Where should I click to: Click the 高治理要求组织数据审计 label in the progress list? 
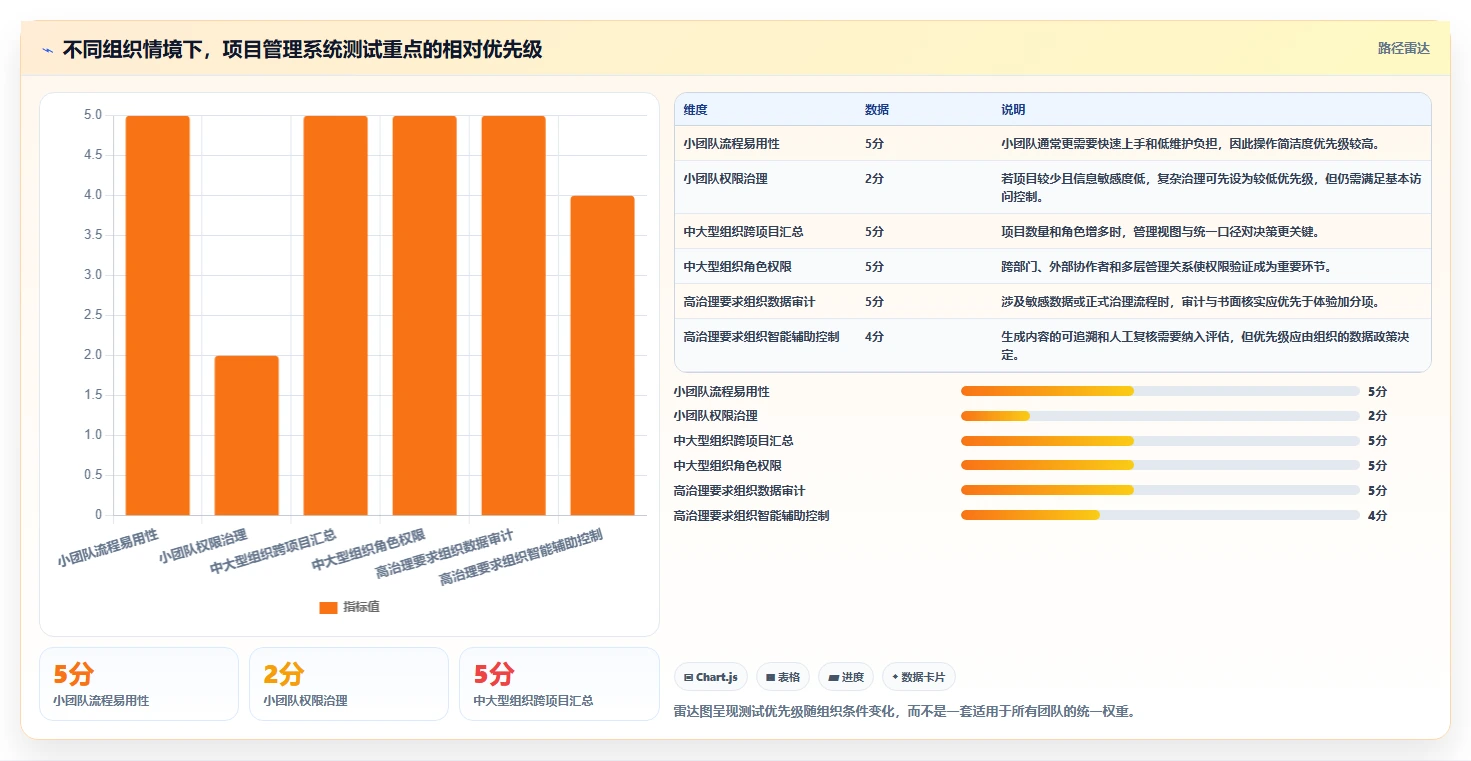pyautogui.click(x=739, y=490)
